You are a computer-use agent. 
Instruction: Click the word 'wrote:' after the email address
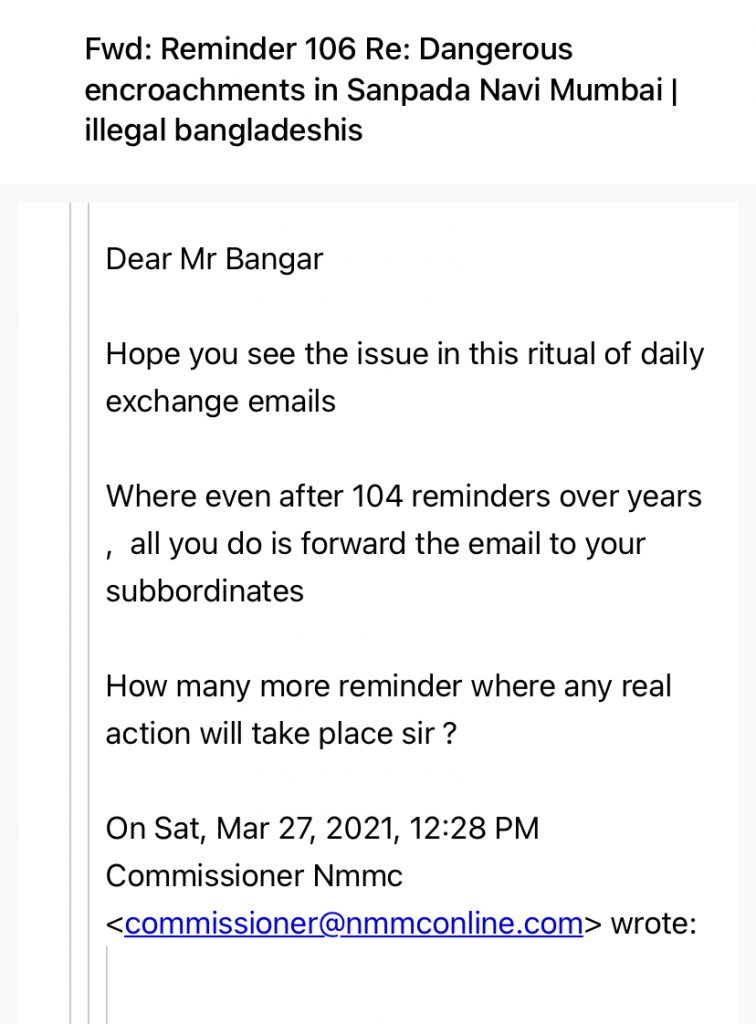pos(654,923)
